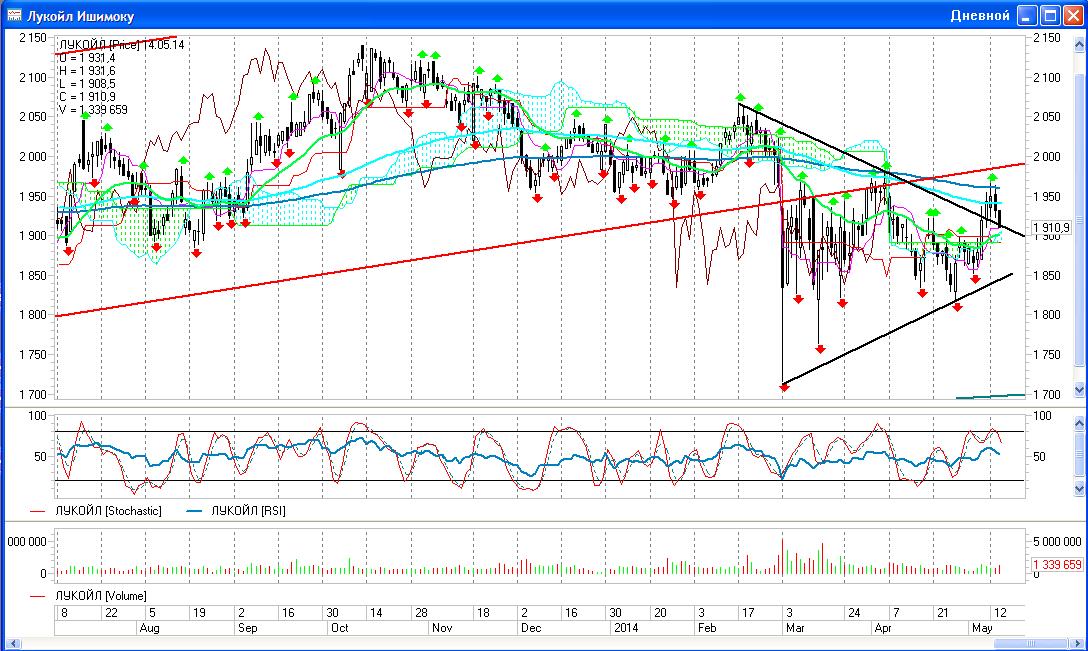Viewport: 1088px width, 651px height.
Task: Click the 'Dec' month label on the time axis
Action: [531, 627]
